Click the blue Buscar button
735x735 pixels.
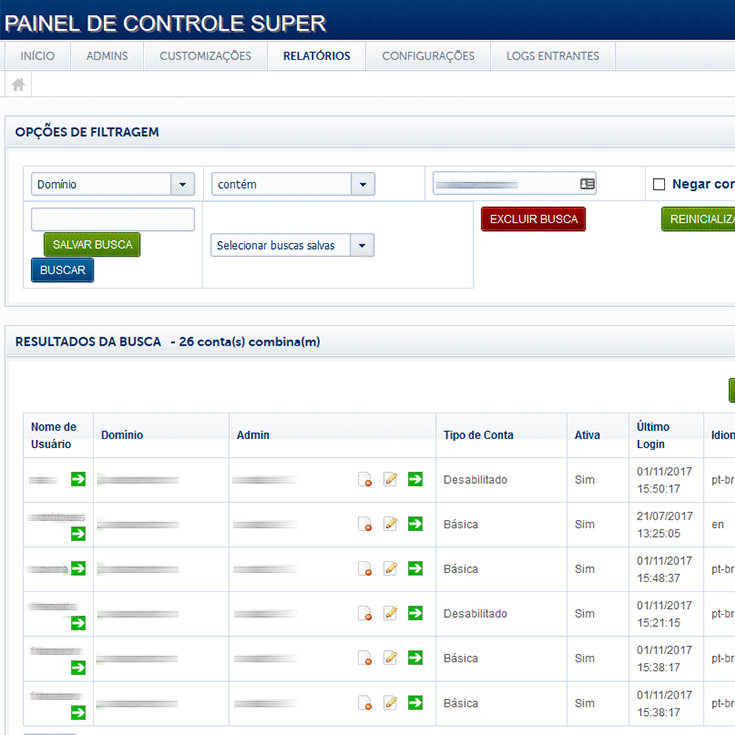62,270
